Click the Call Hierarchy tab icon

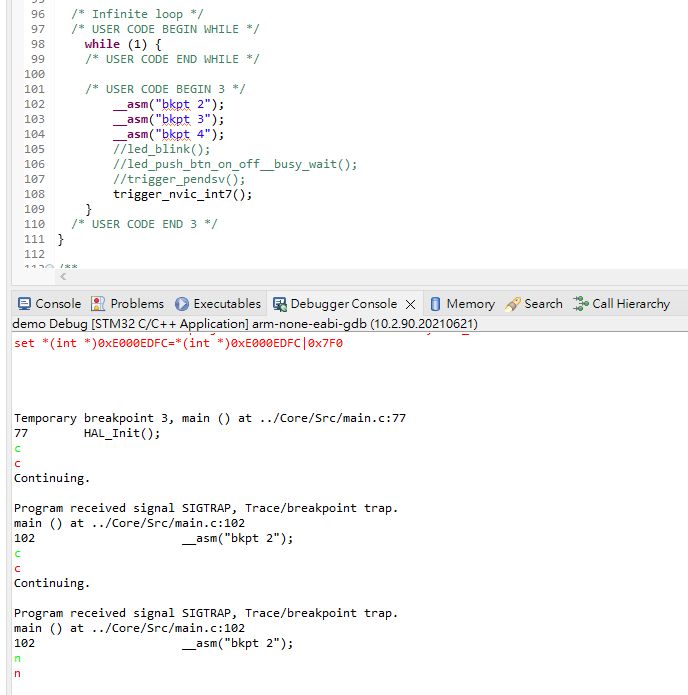click(x=580, y=304)
